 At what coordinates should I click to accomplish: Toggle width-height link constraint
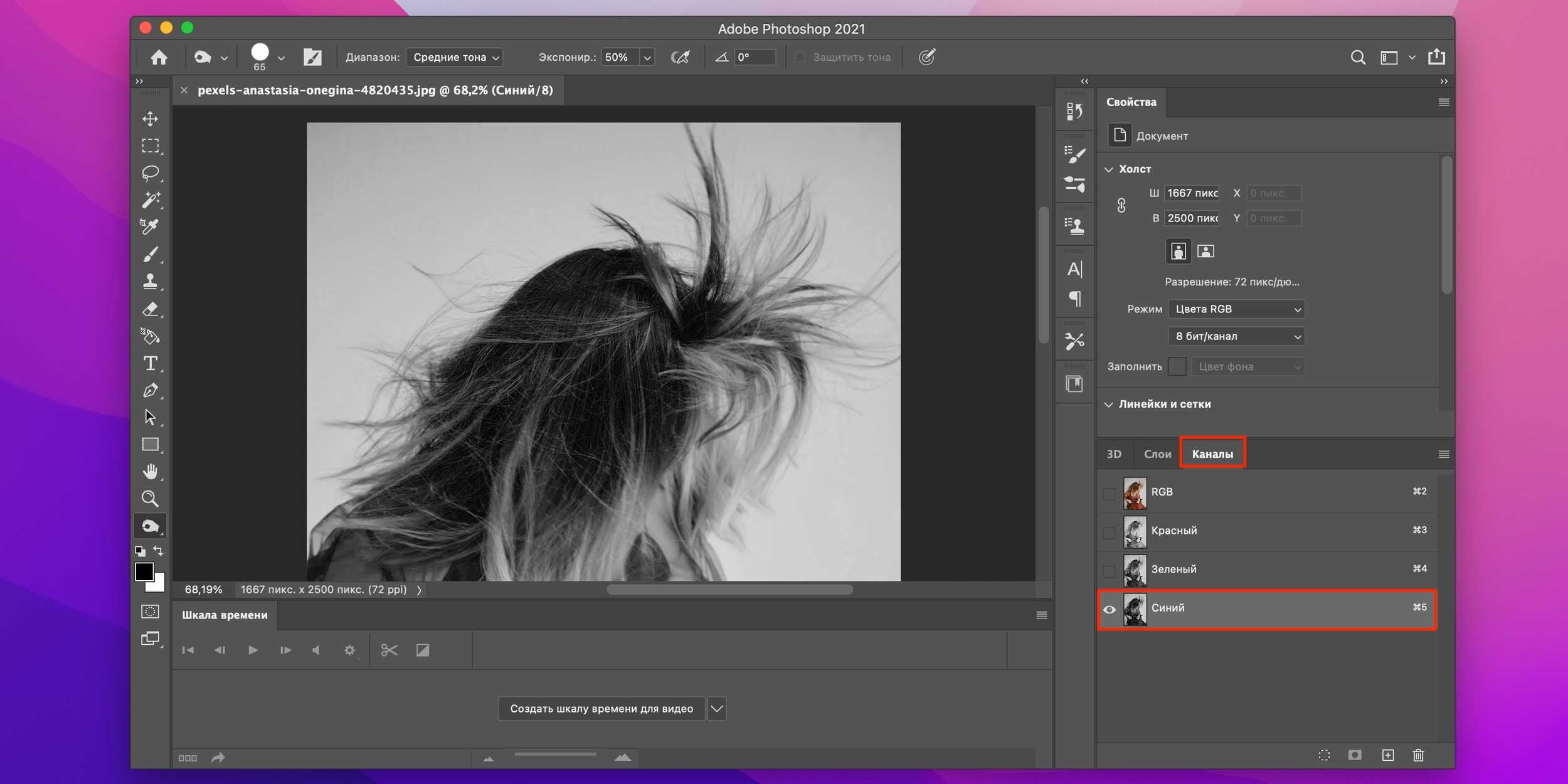tap(1121, 205)
